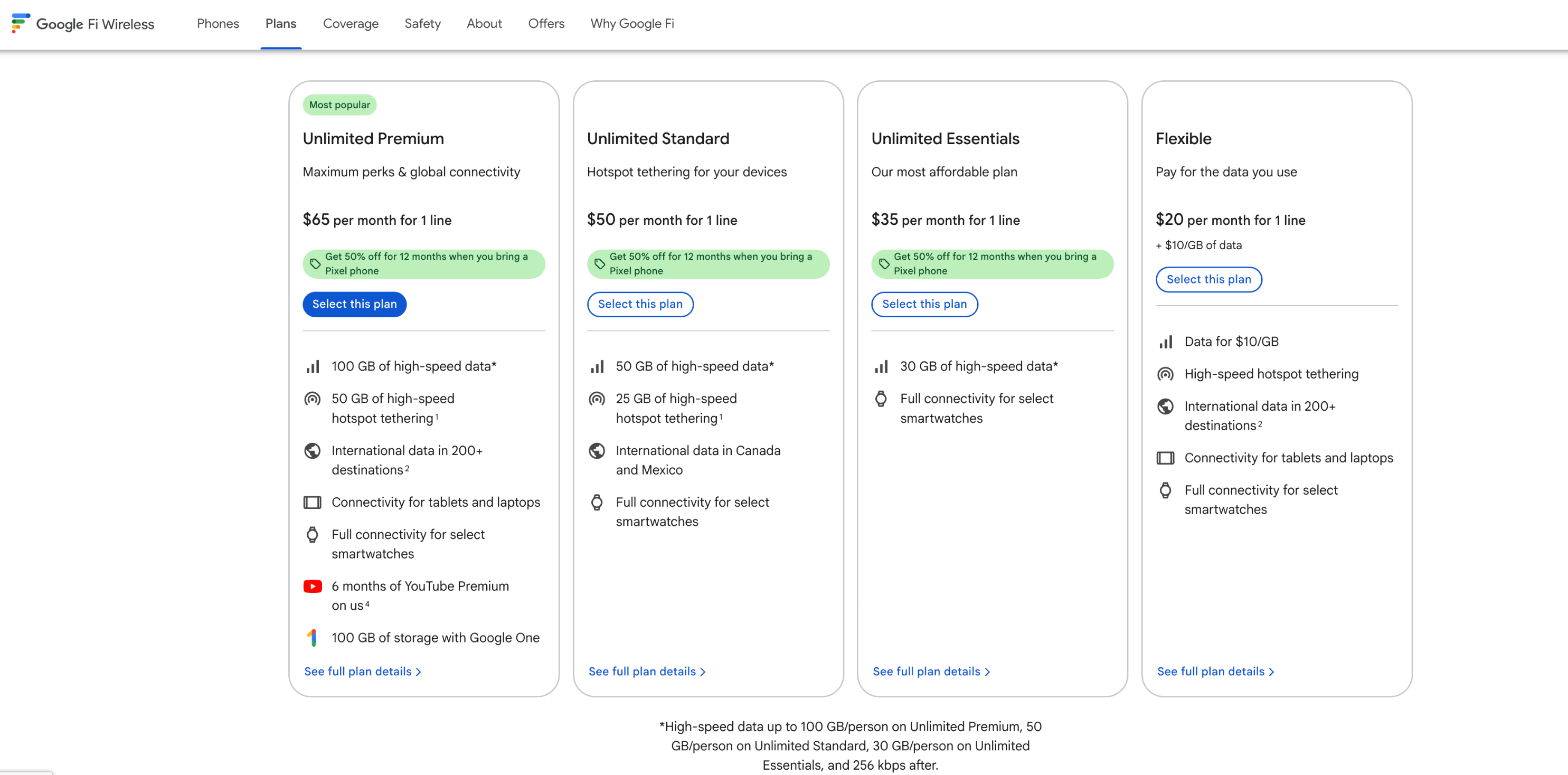This screenshot has height=775, width=1568.
Task: See full plan details for Unlimited Essentials
Action: click(931, 671)
